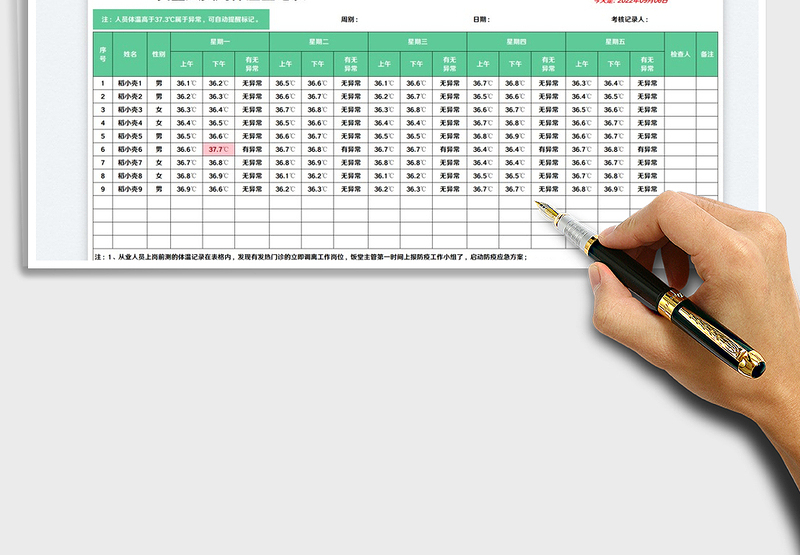Select the name cell 稻小壳6
800x555 pixels.
point(130,149)
